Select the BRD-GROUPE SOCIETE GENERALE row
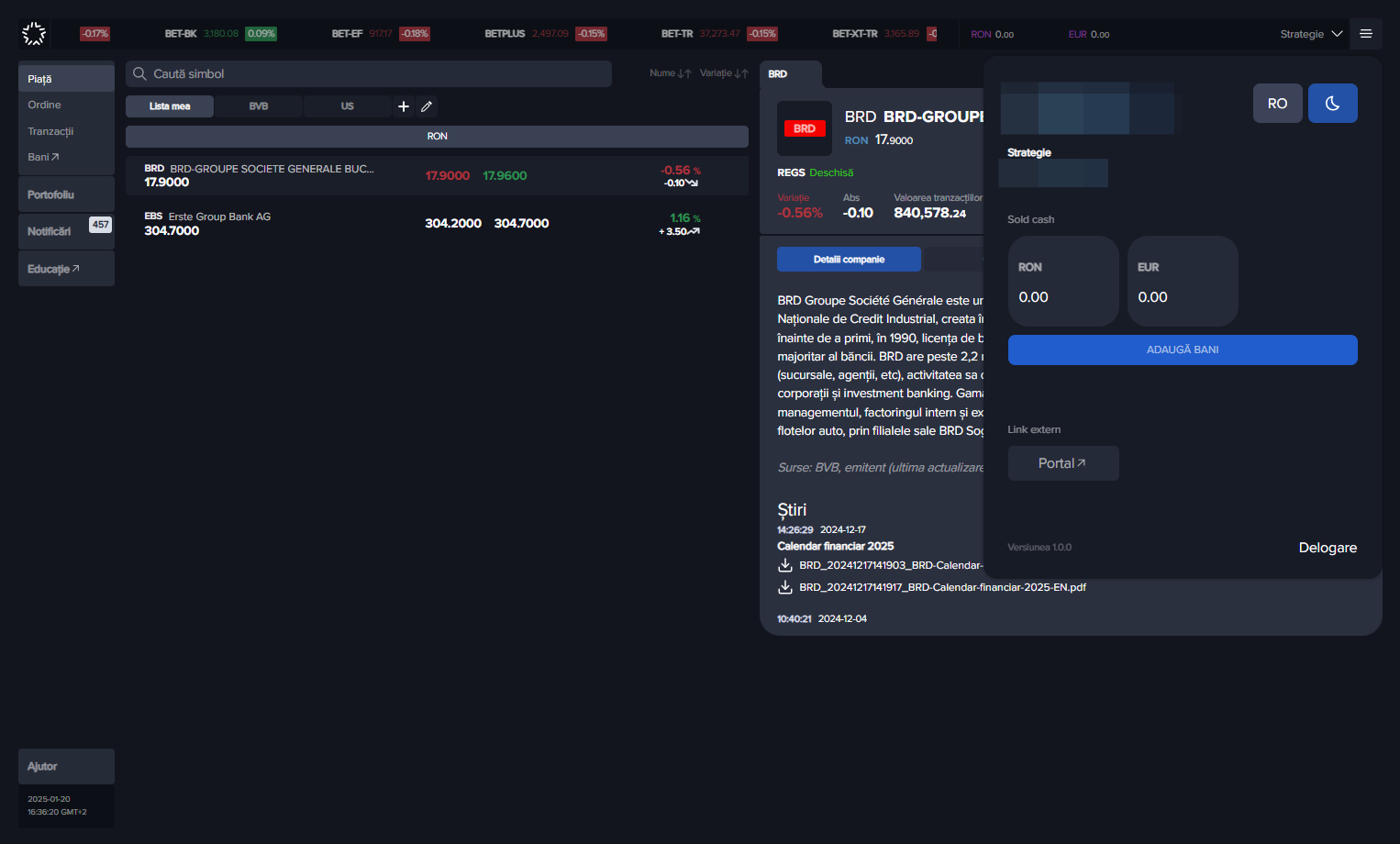This screenshot has width=1400, height=844. coord(437,175)
